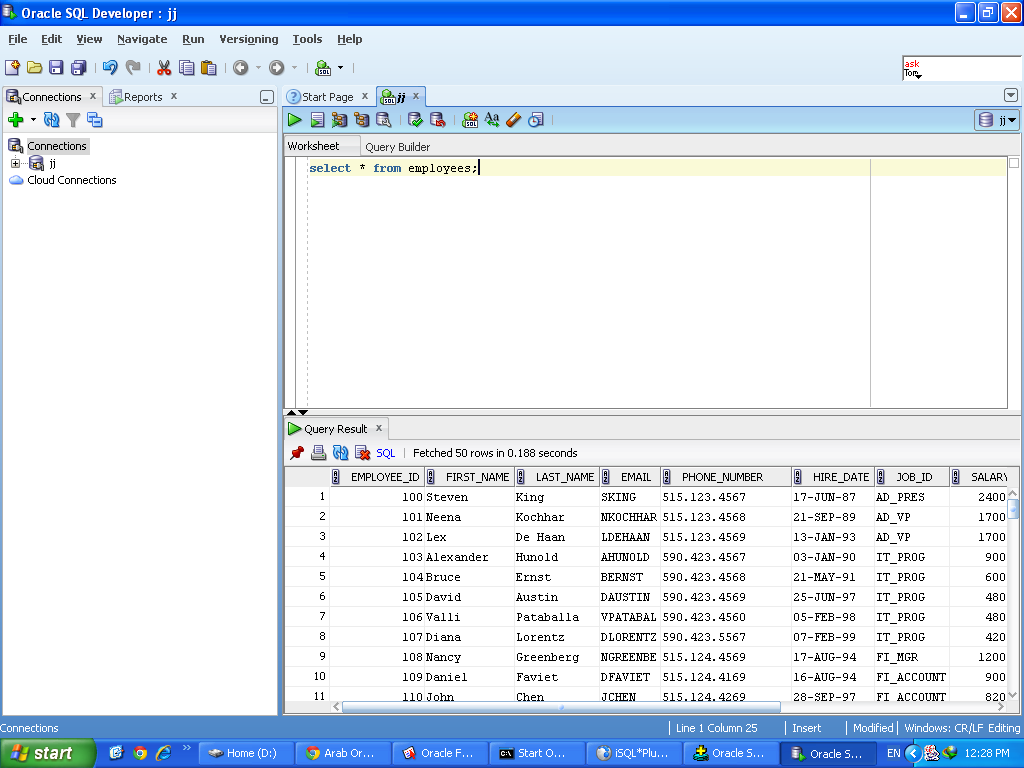Open the jj connection dropdown on the right
Image resolution: width=1024 pixels, height=768 pixels.
click(997, 120)
